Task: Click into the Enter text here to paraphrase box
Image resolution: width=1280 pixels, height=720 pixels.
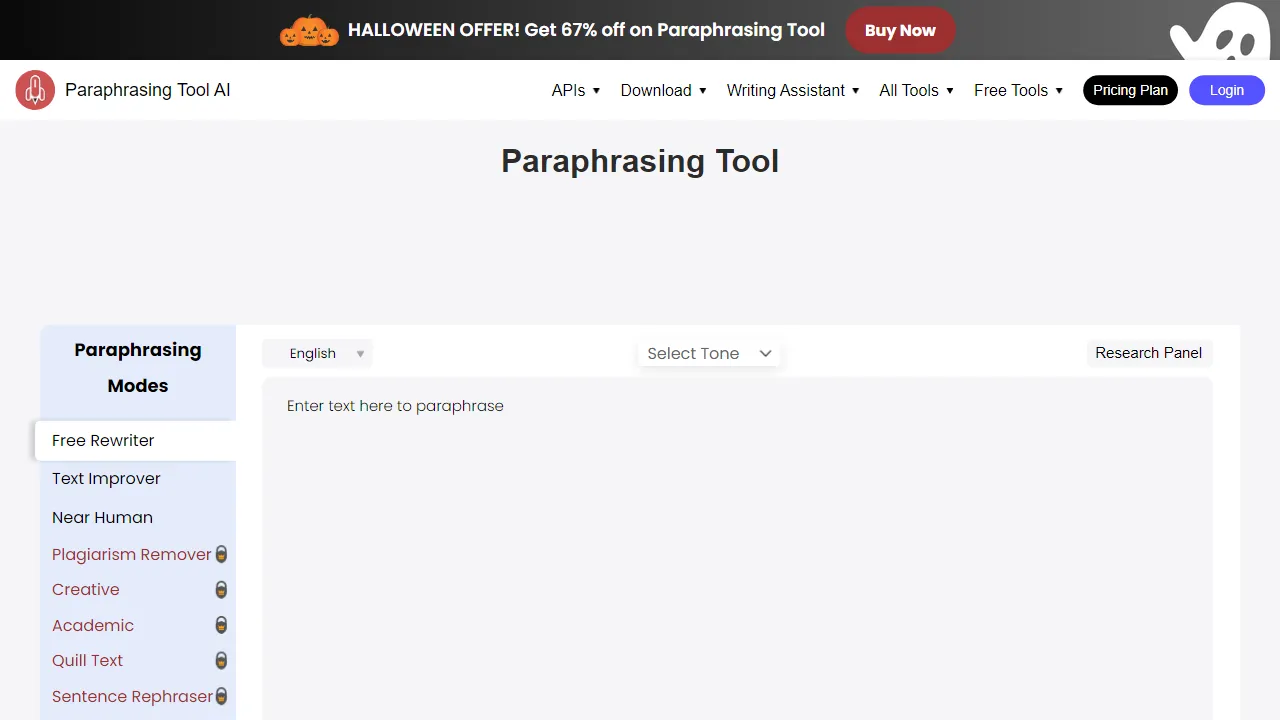Action: [x=737, y=548]
